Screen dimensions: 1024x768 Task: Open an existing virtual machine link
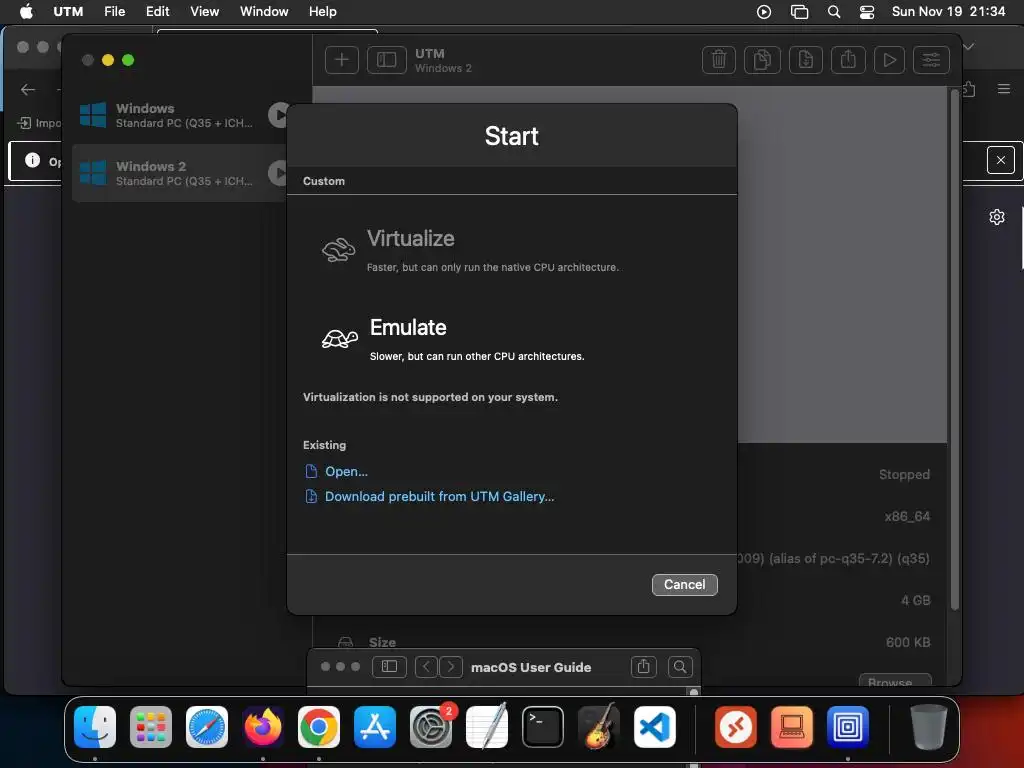(346, 472)
